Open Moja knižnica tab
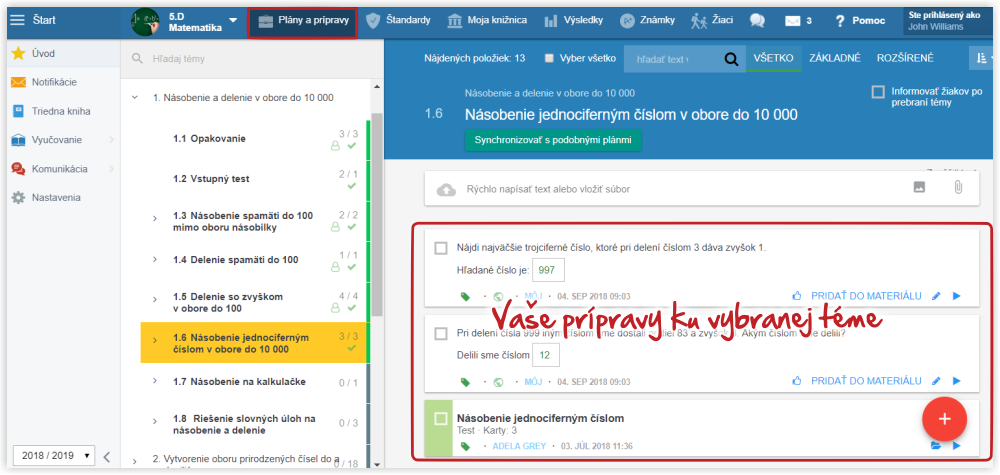 487,20
